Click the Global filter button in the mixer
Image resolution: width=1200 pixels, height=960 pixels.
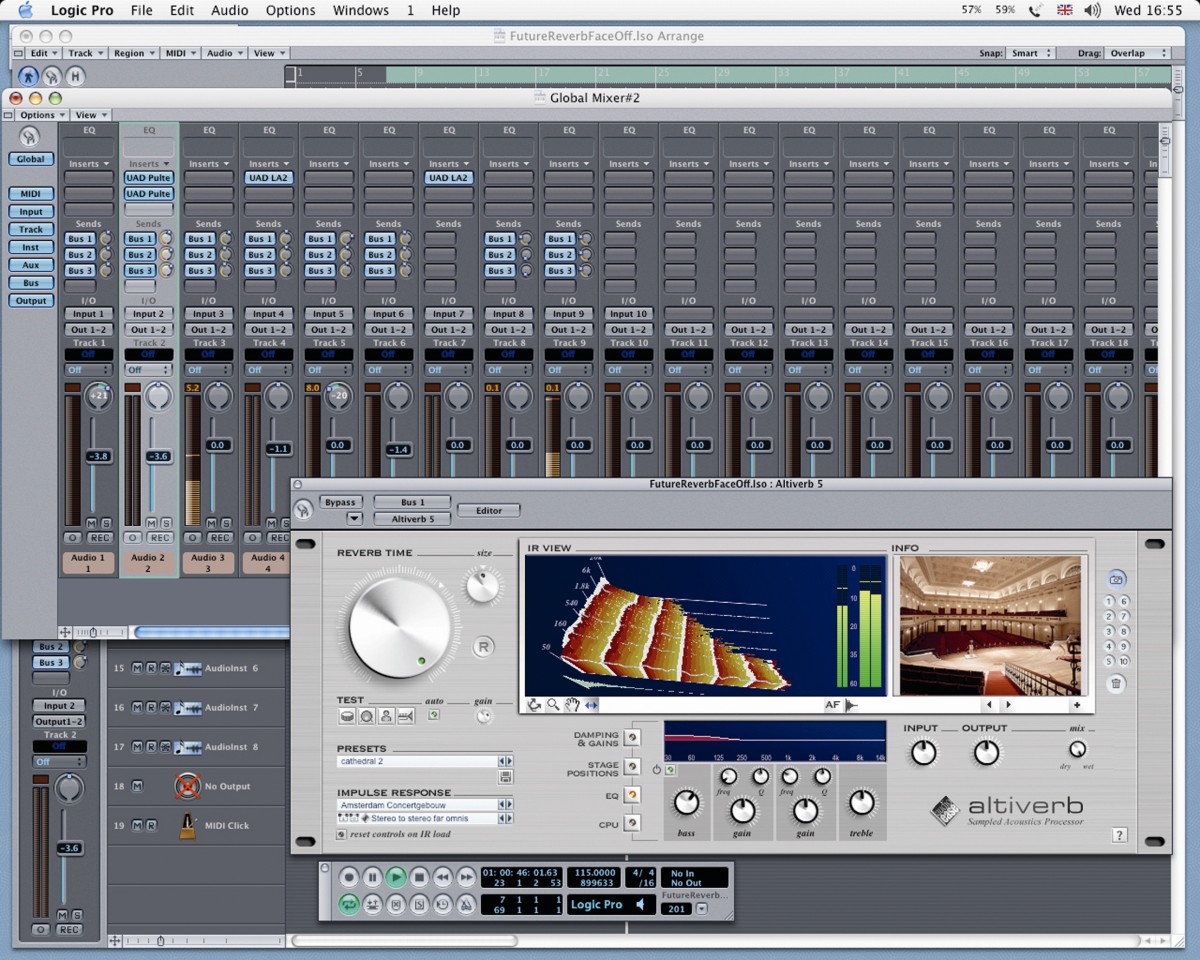(31, 159)
